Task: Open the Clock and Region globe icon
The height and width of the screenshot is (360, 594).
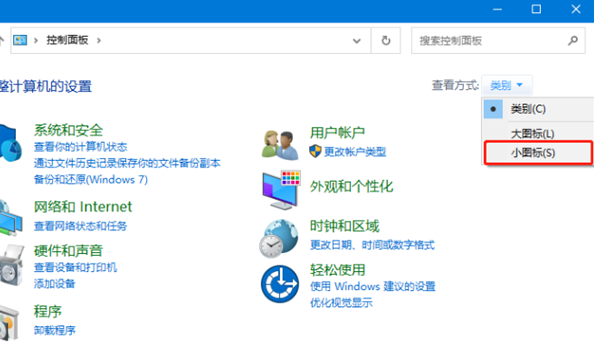Action: (x=279, y=238)
